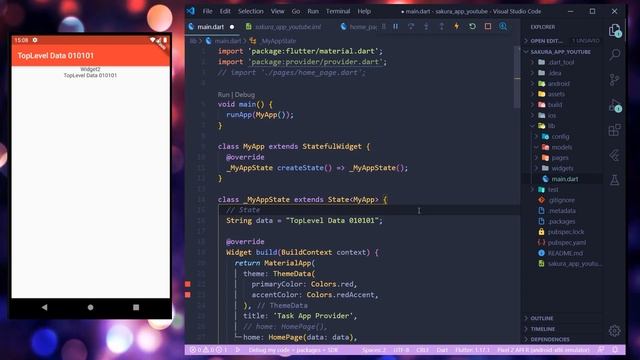Tap the Back button on the Android emulator
This screenshot has width=640, height=360.
point(44,307)
